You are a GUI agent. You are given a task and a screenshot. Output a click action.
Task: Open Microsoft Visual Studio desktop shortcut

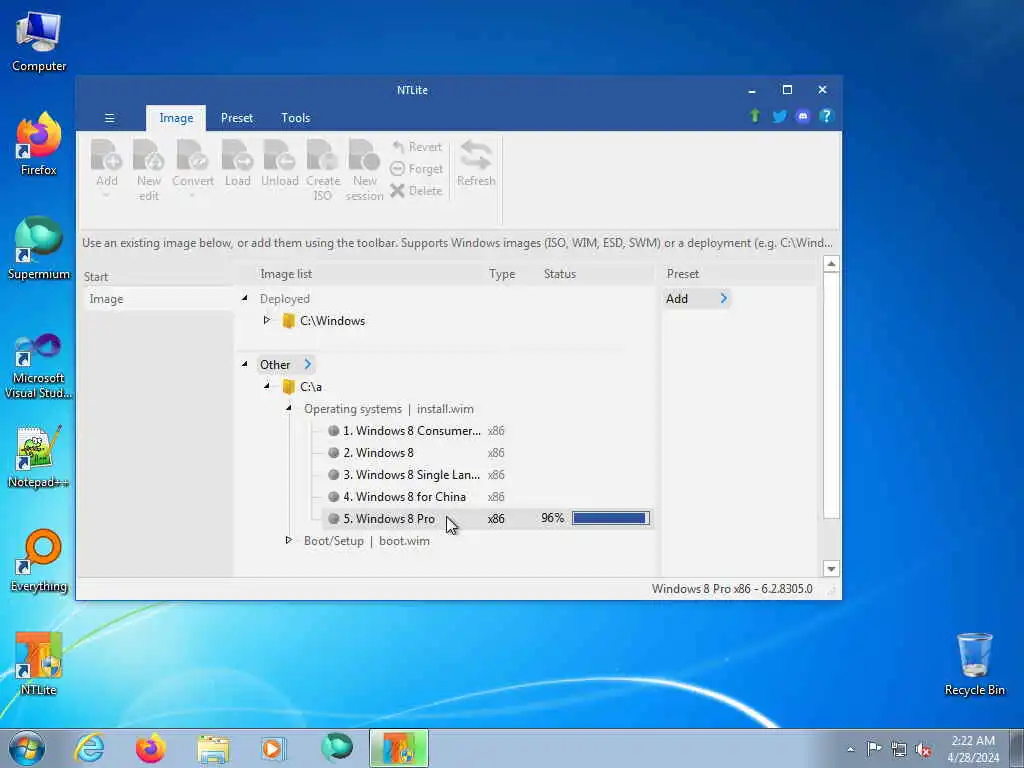tap(39, 366)
